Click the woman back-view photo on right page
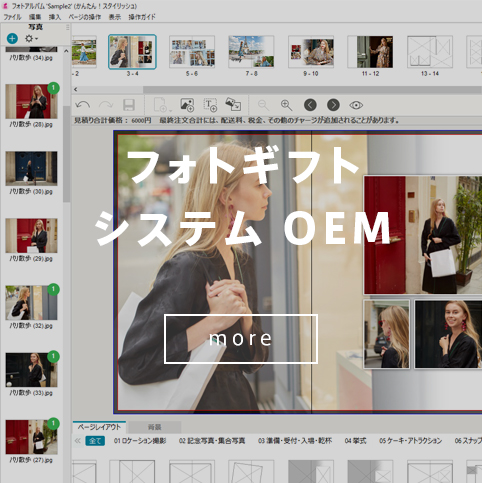The width and height of the screenshot is (482, 483). (x=387, y=334)
